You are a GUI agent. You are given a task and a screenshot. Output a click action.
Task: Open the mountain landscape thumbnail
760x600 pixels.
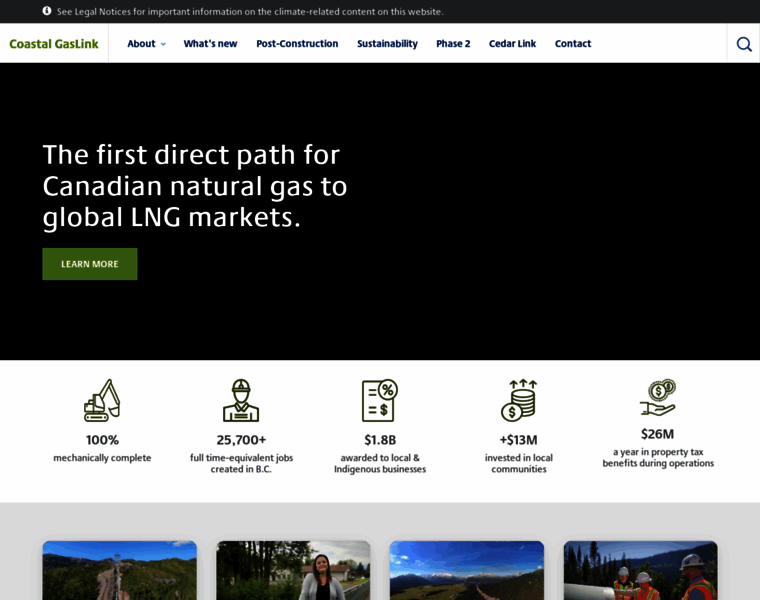tap(467, 570)
